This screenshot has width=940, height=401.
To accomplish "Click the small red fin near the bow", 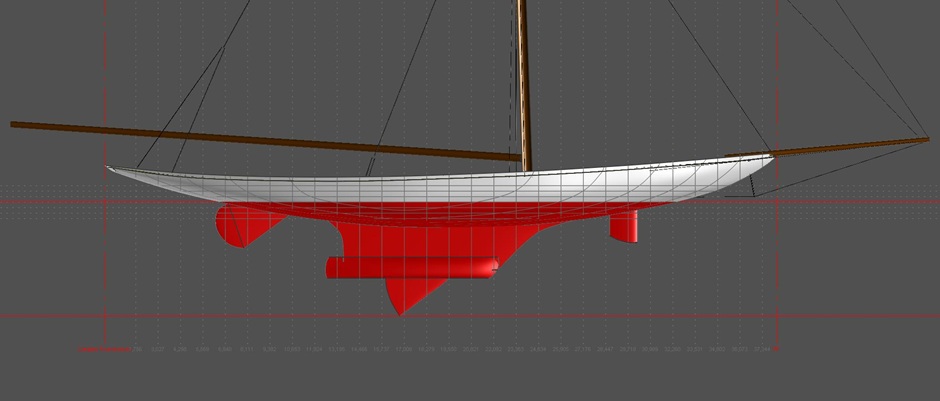I will point(627,227).
